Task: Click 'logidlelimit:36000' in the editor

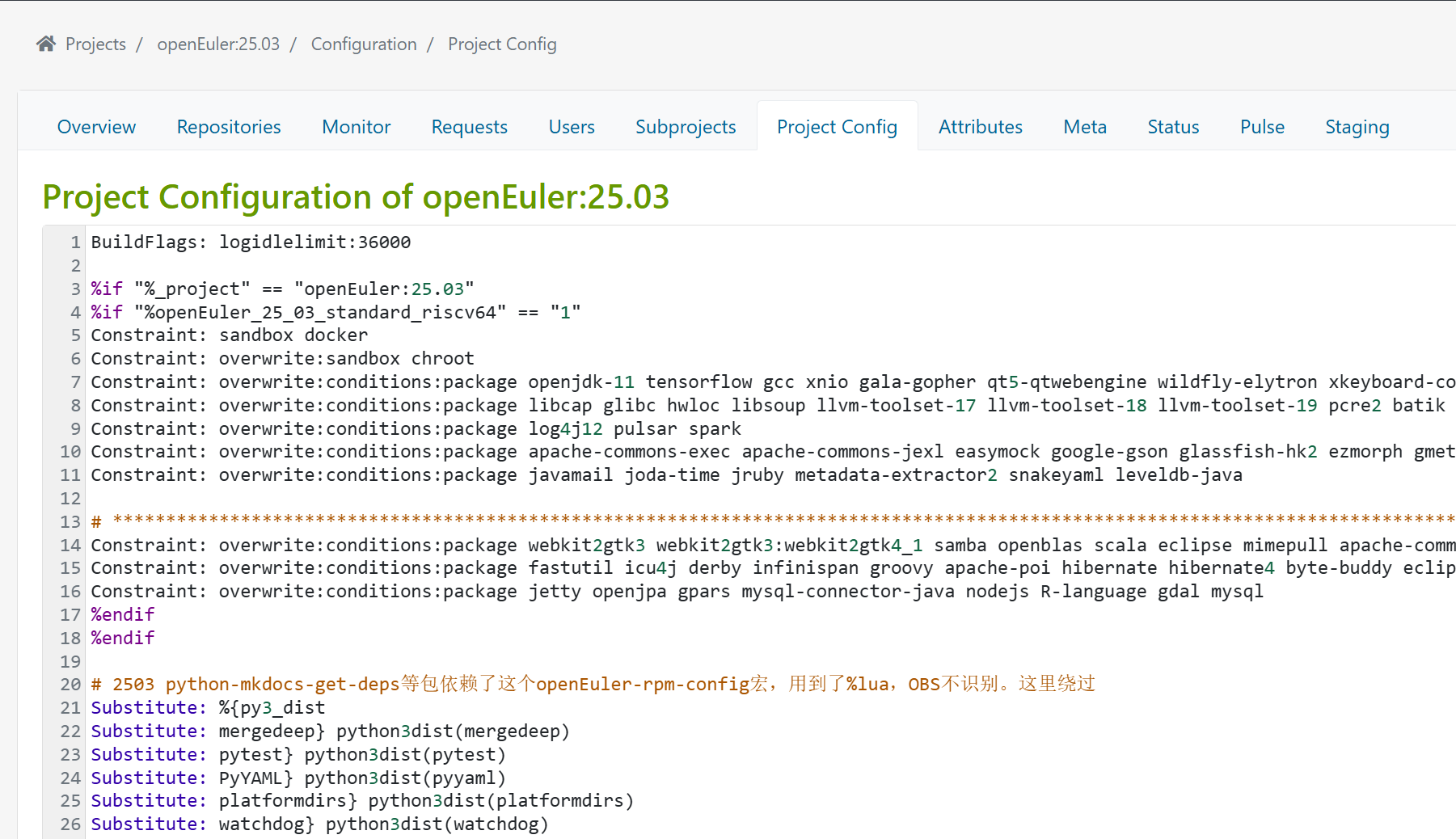Action: click(315, 242)
